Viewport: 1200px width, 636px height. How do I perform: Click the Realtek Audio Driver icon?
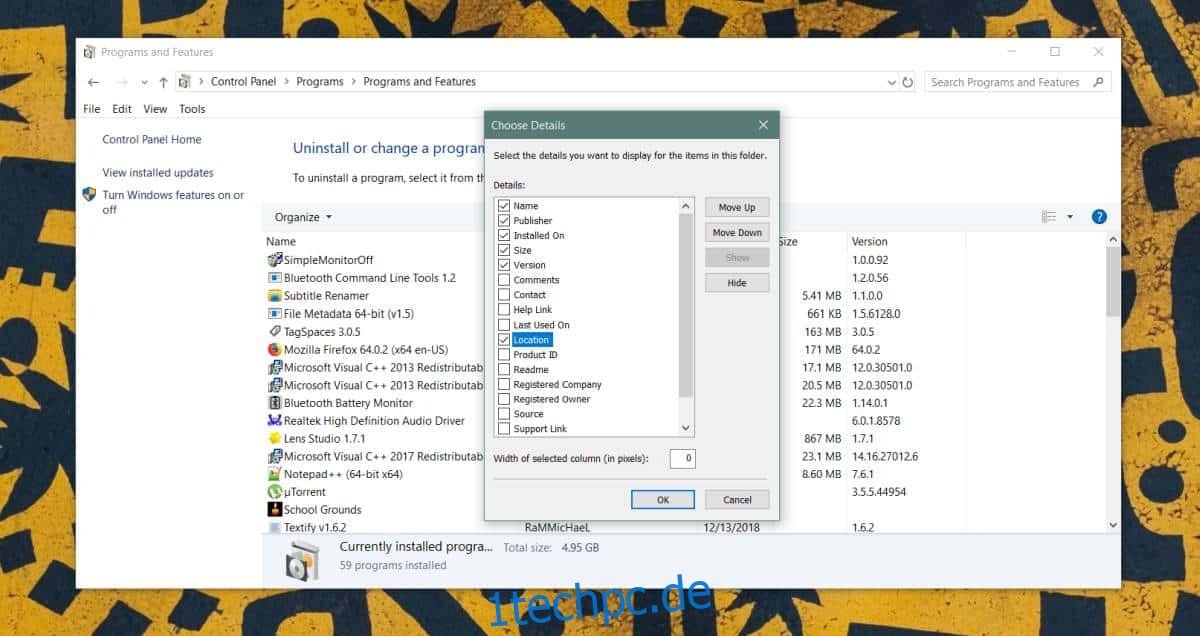pyautogui.click(x=275, y=421)
